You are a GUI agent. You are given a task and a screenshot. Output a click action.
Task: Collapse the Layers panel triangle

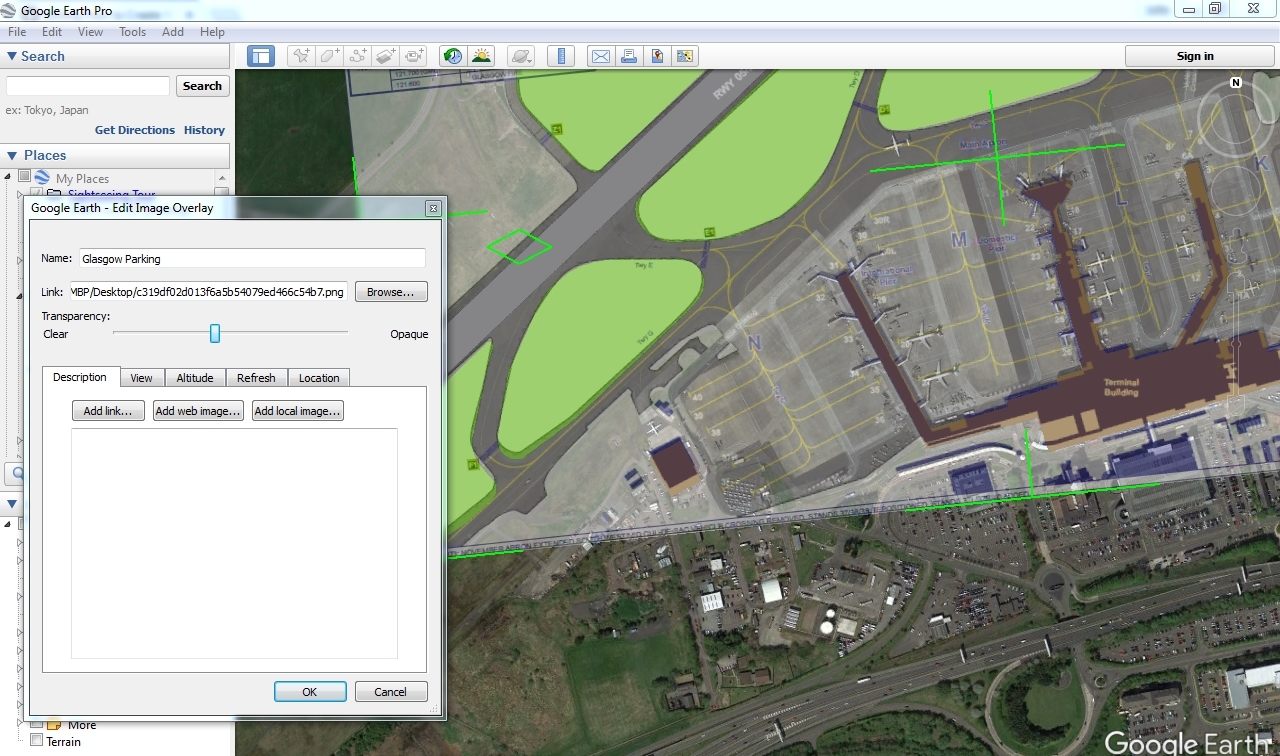pos(12,503)
